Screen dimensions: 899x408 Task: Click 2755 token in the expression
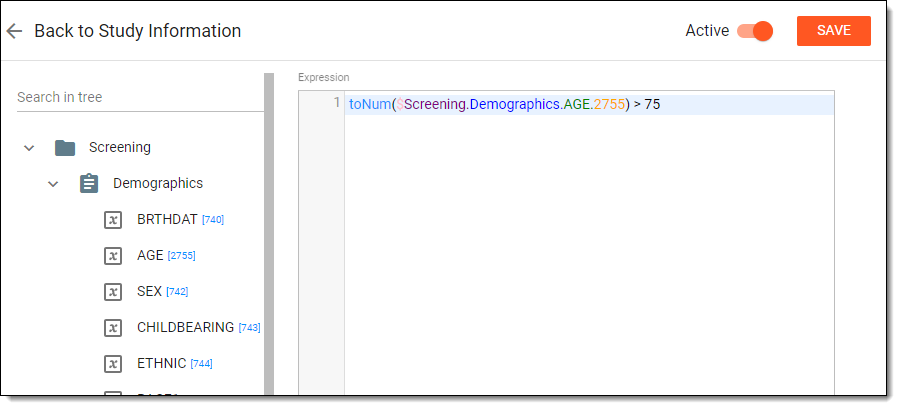coord(609,105)
